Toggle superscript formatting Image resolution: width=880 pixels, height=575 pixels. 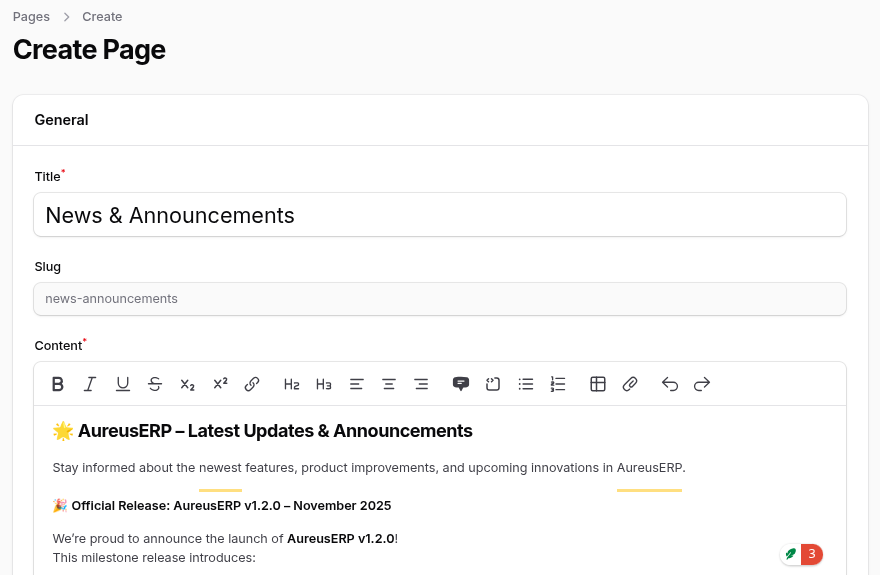220,384
